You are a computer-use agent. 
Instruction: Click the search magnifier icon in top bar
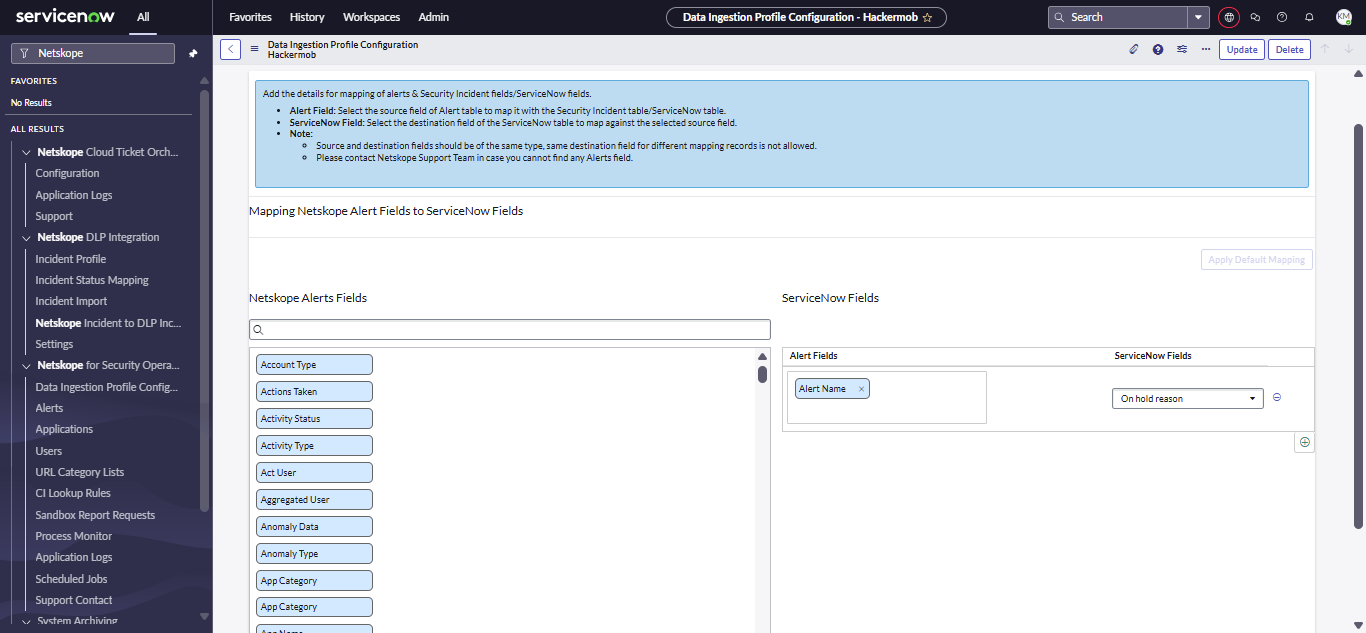click(x=1060, y=17)
